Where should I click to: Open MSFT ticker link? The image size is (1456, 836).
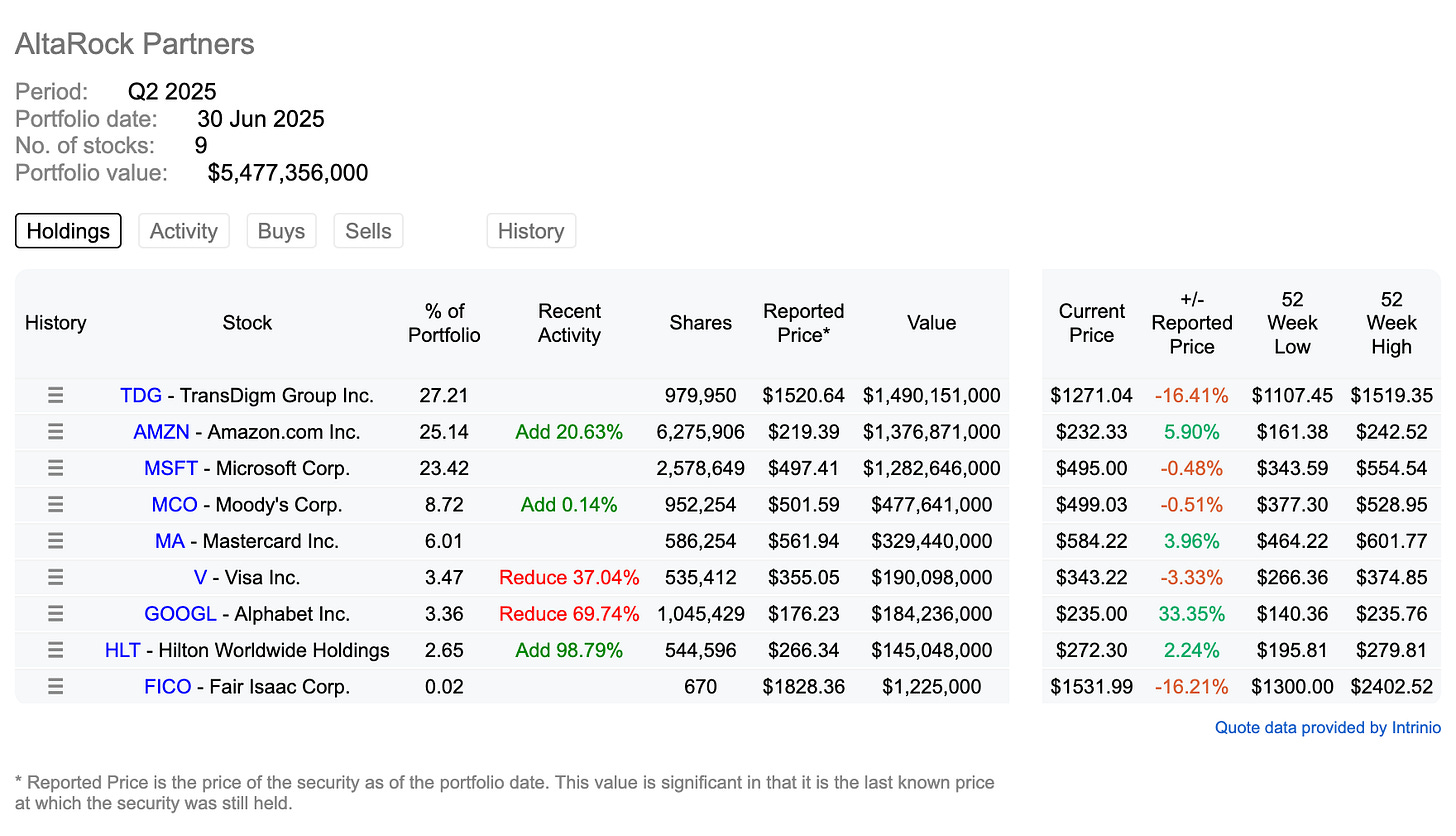tap(171, 468)
